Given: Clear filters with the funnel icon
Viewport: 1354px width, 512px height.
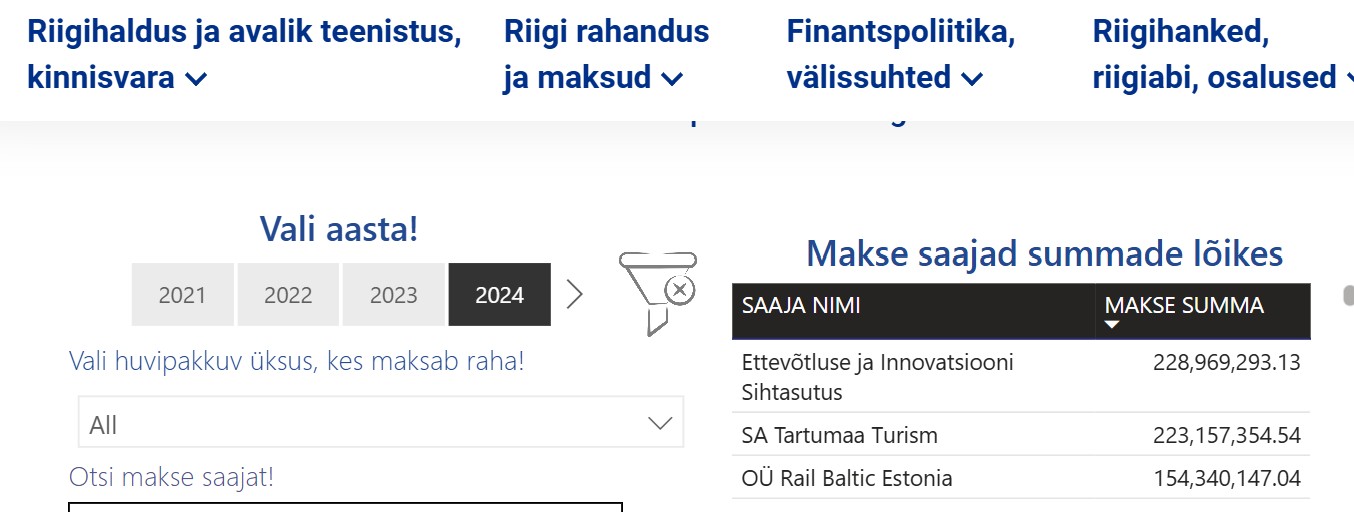Looking at the screenshot, I should point(656,292).
